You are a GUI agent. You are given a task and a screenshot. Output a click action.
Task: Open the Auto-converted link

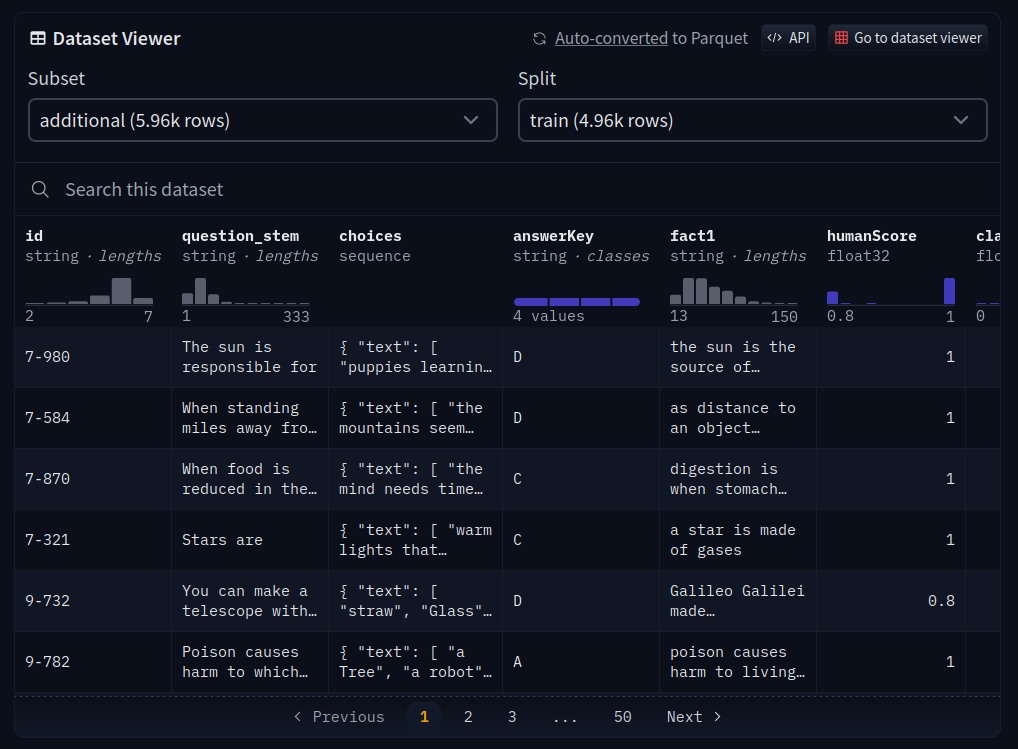coord(611,39)
